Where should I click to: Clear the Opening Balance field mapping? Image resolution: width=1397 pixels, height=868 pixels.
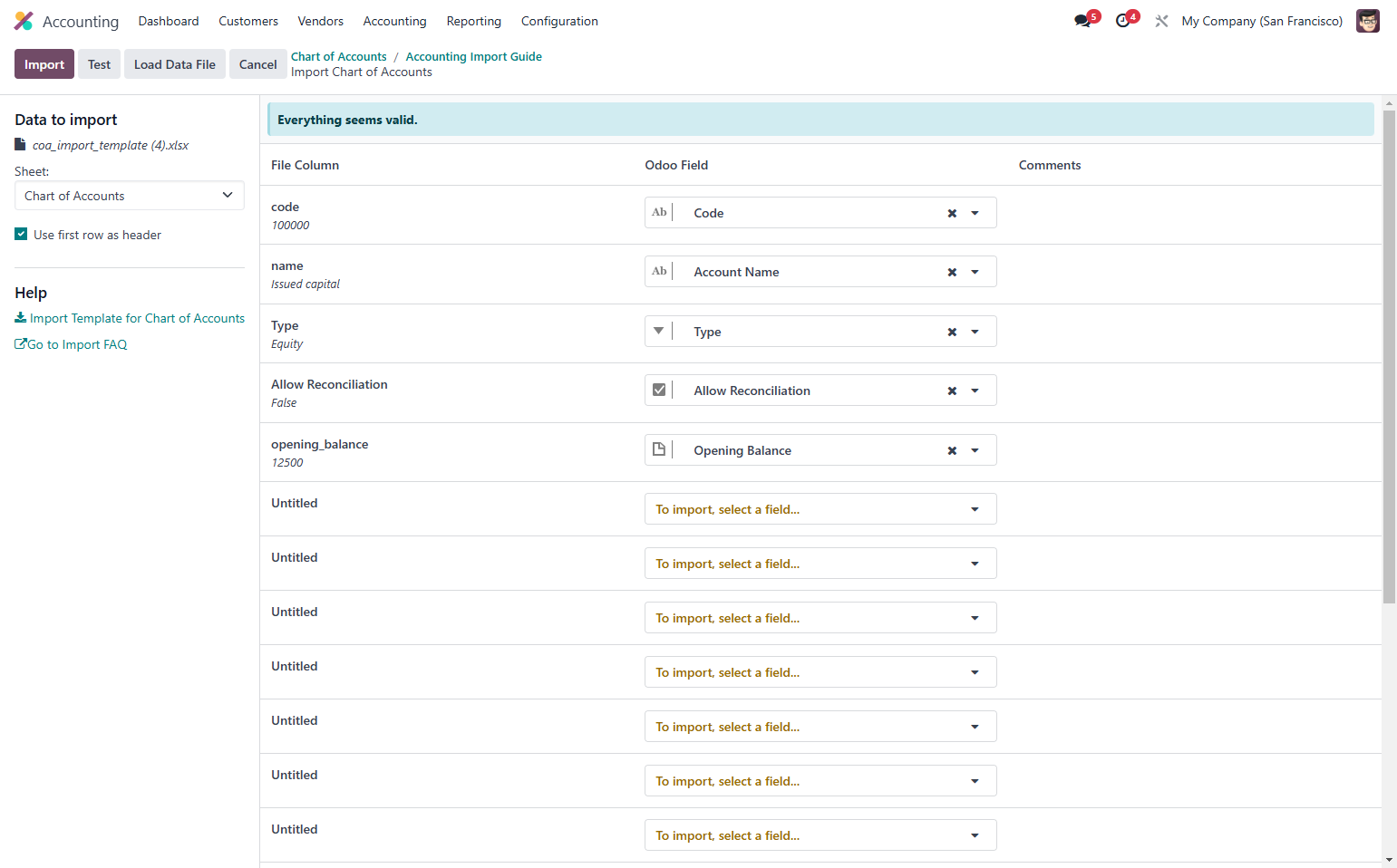click(x=952, y=450)
